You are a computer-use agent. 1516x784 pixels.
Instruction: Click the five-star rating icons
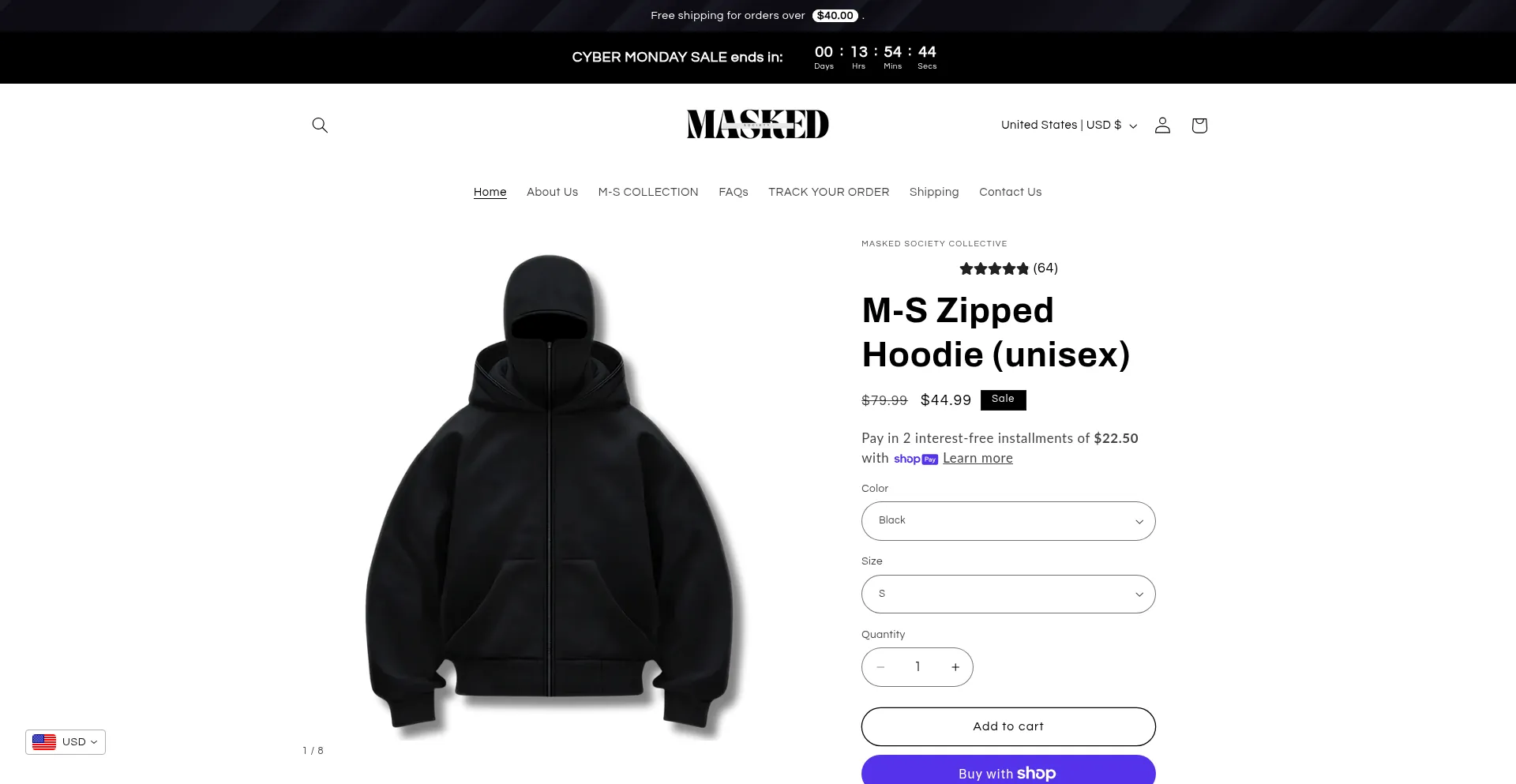(994, 268)
